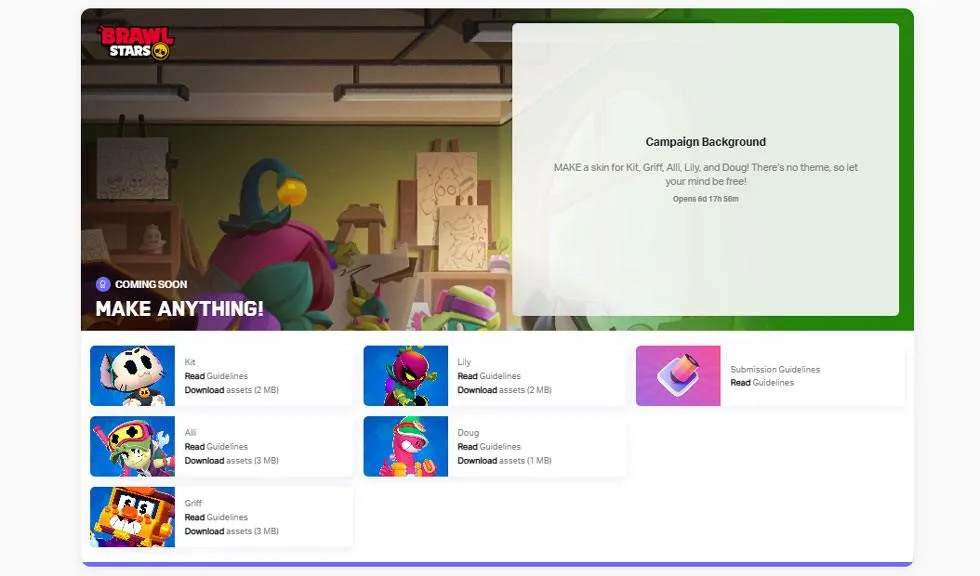Download assets for Lily
The image size is (980, 576).
[x=504, y=390]
